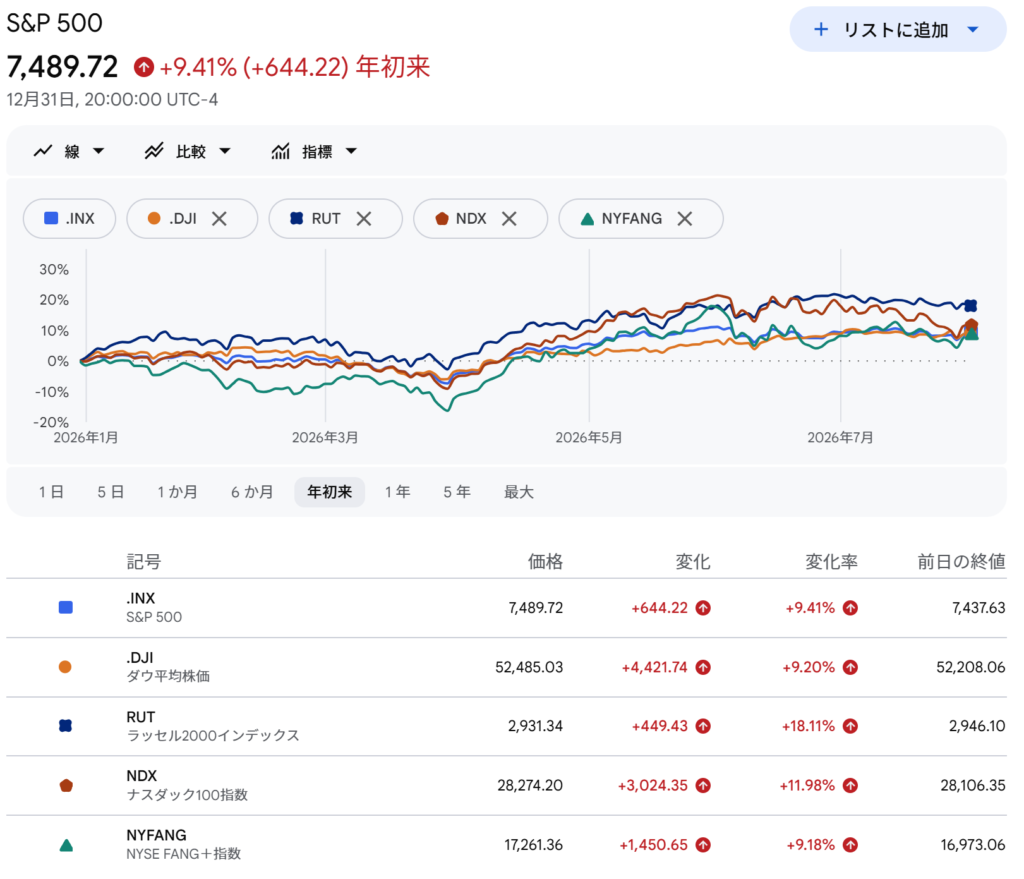Click the plus icon beside リストに追加
The image size is (1024, 879).
pyautogui.click(x=821, y=29)
